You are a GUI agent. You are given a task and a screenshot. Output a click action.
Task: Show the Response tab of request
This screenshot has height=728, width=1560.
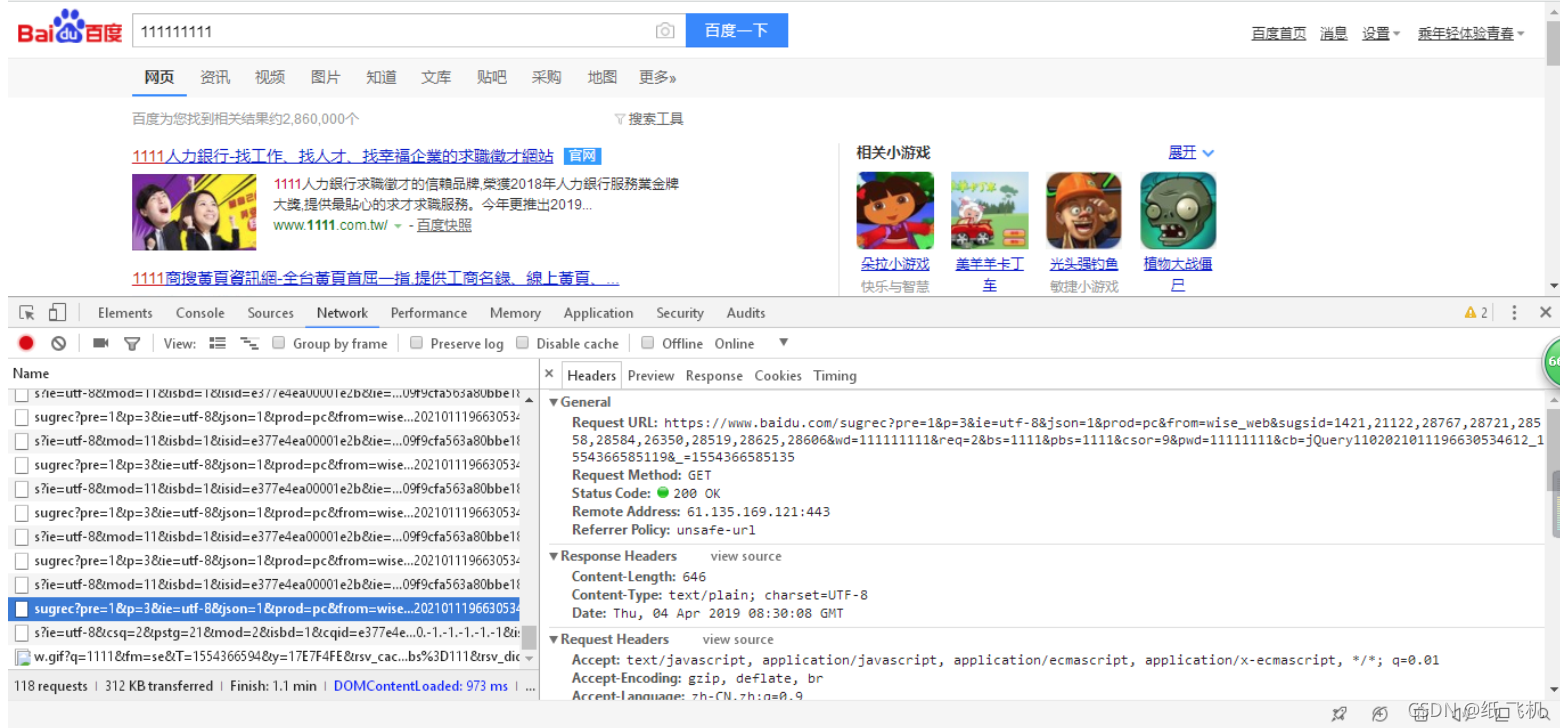tap(714, 376)
